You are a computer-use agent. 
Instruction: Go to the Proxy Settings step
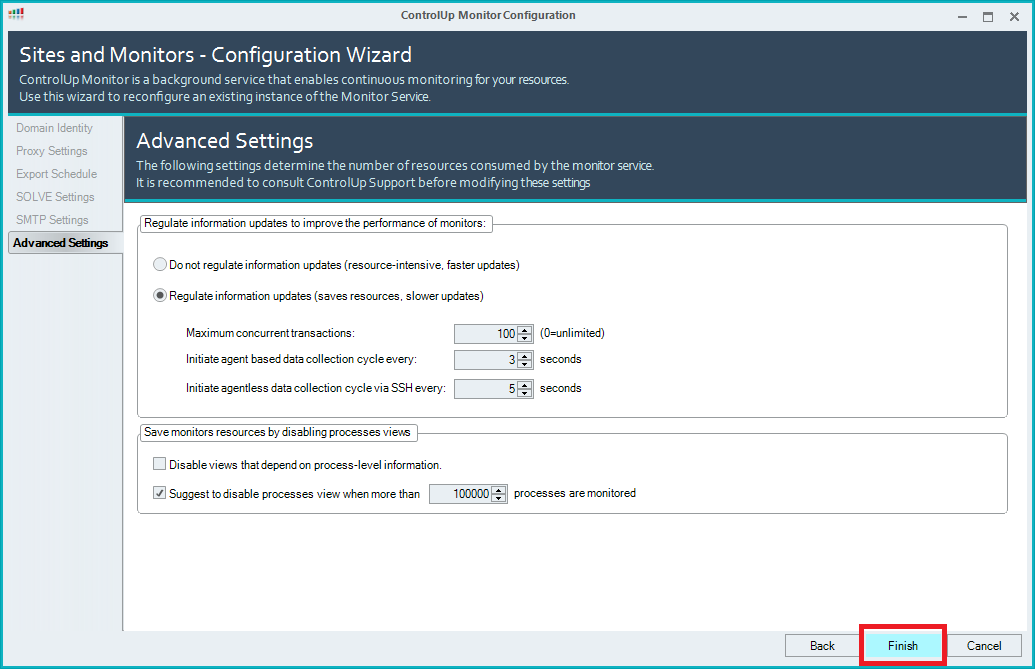pyautogui.click(x=52, y=151)
